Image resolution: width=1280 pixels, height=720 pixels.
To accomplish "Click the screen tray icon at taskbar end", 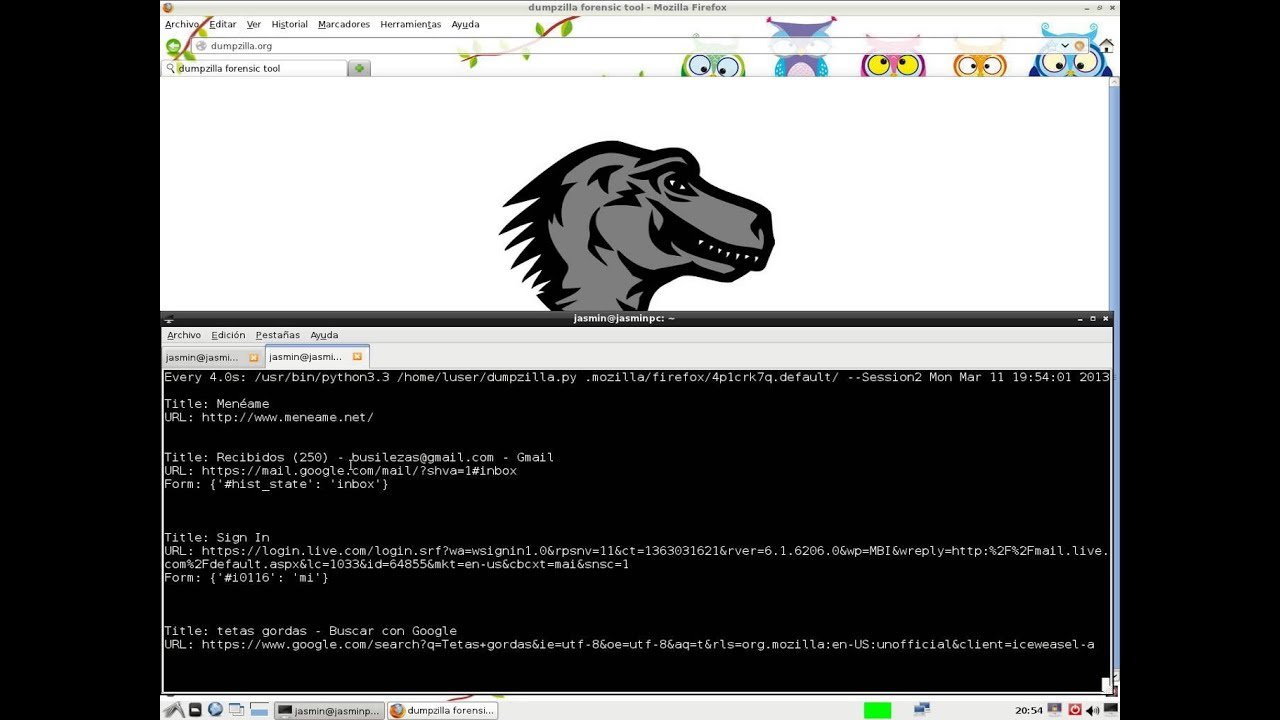I will tap(1110, 710).
